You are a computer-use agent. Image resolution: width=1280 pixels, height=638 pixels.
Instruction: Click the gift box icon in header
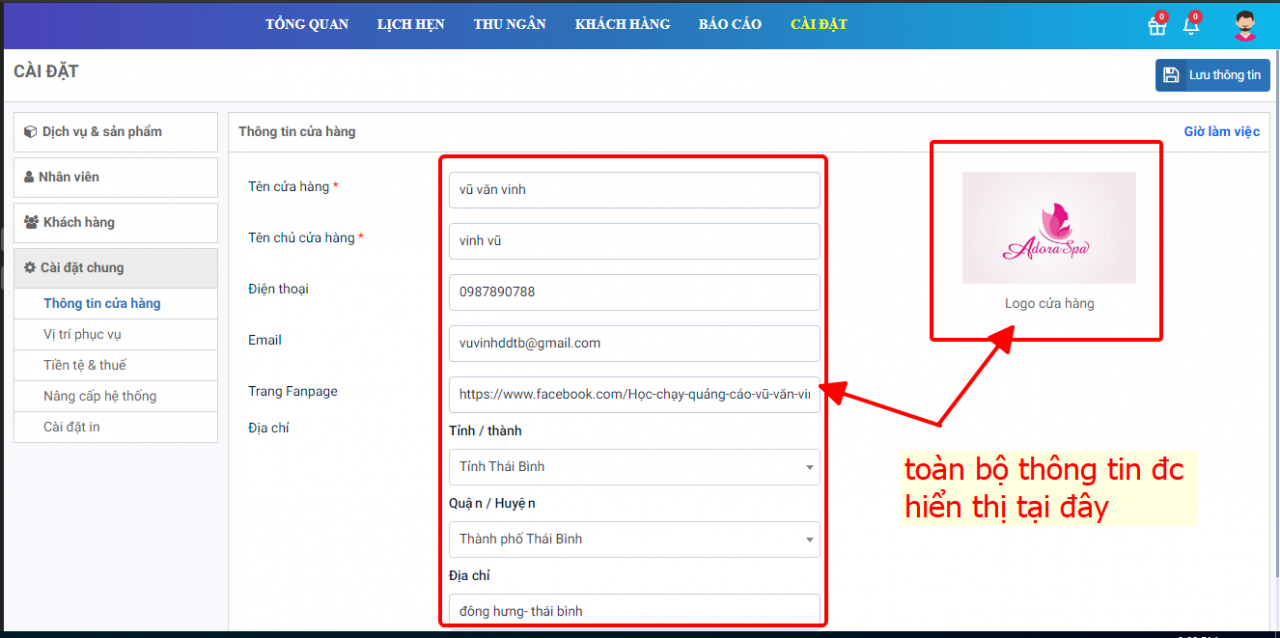pyautogui.click(x=1157, y=26)
